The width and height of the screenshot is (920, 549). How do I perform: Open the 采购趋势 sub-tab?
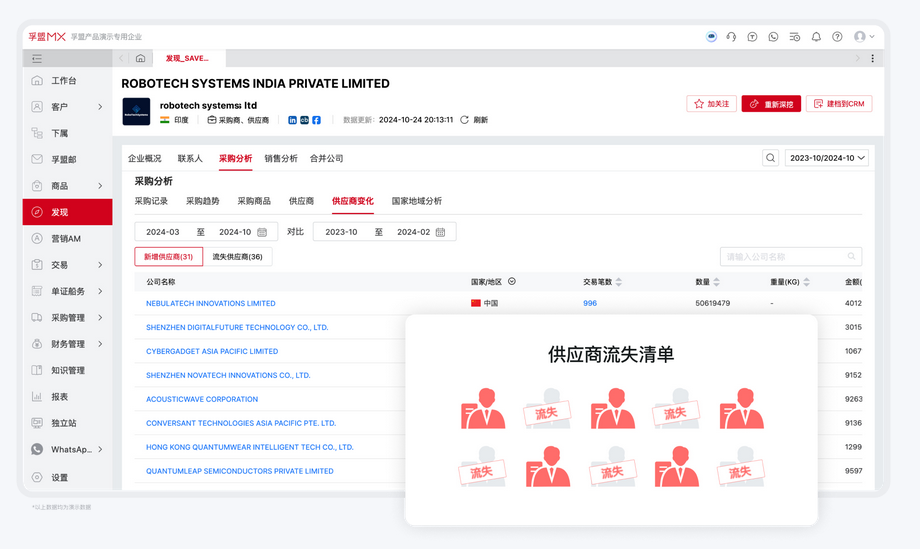(202, 201)
